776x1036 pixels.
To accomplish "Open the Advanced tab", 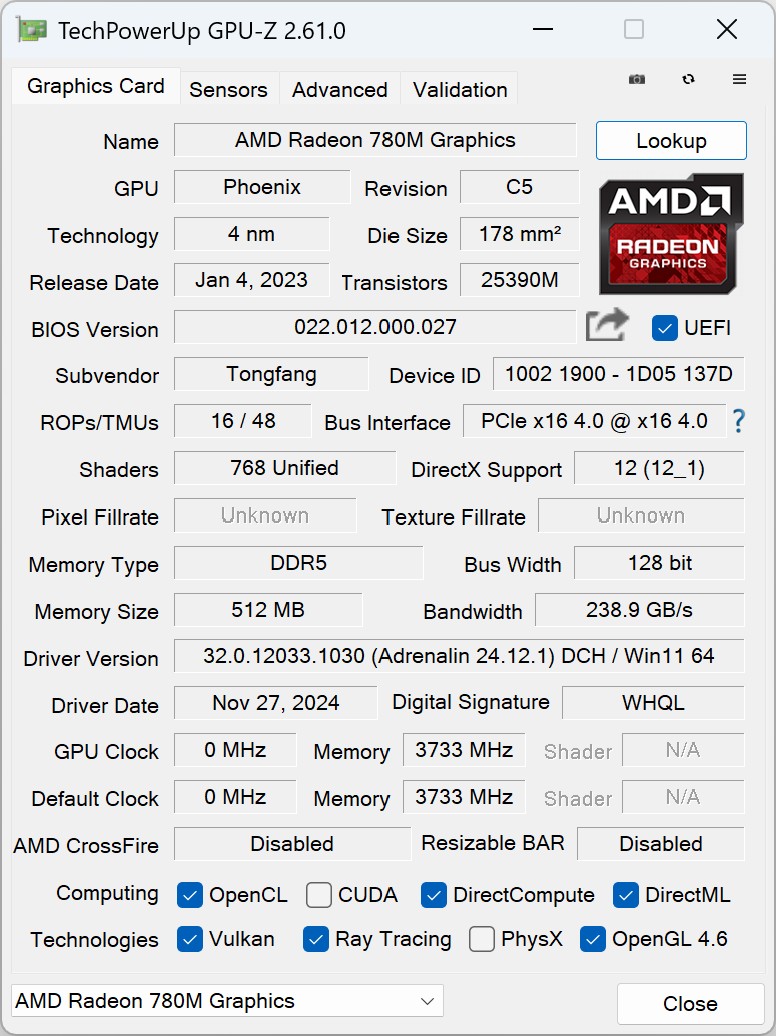I will pos(339,89).
